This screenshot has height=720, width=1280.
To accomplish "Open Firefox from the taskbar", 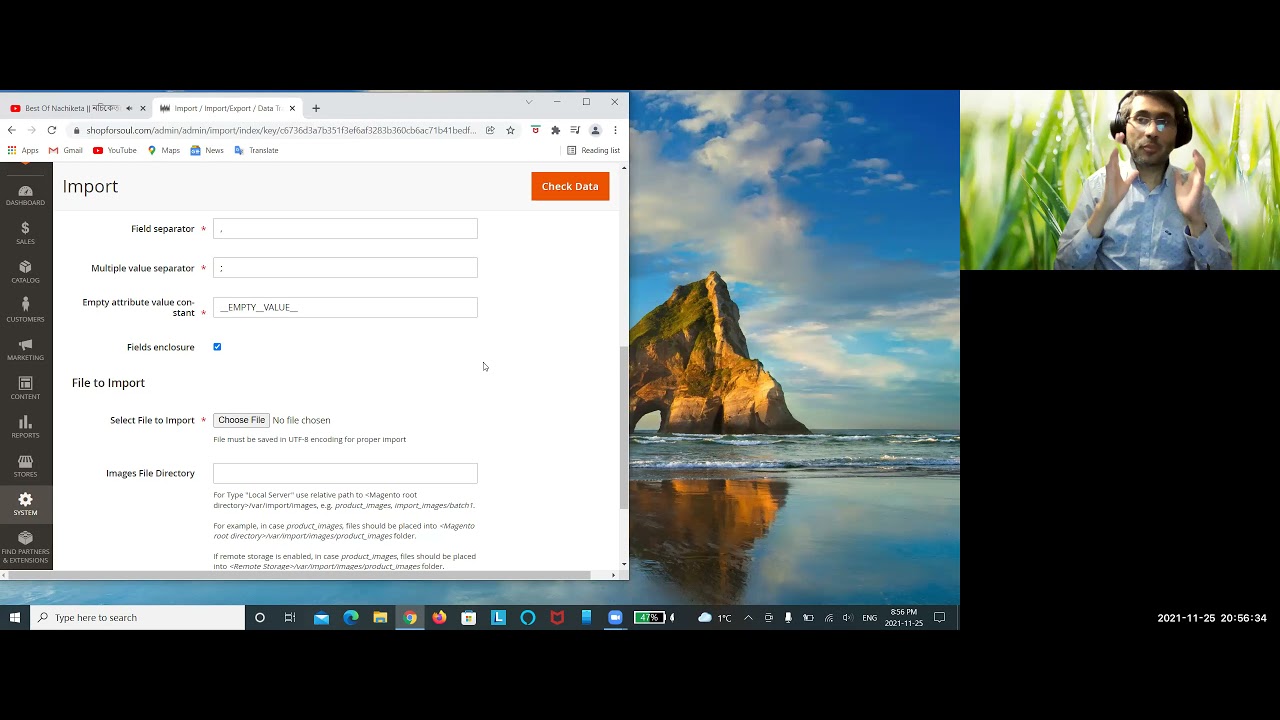I will (x=439, y=617).
